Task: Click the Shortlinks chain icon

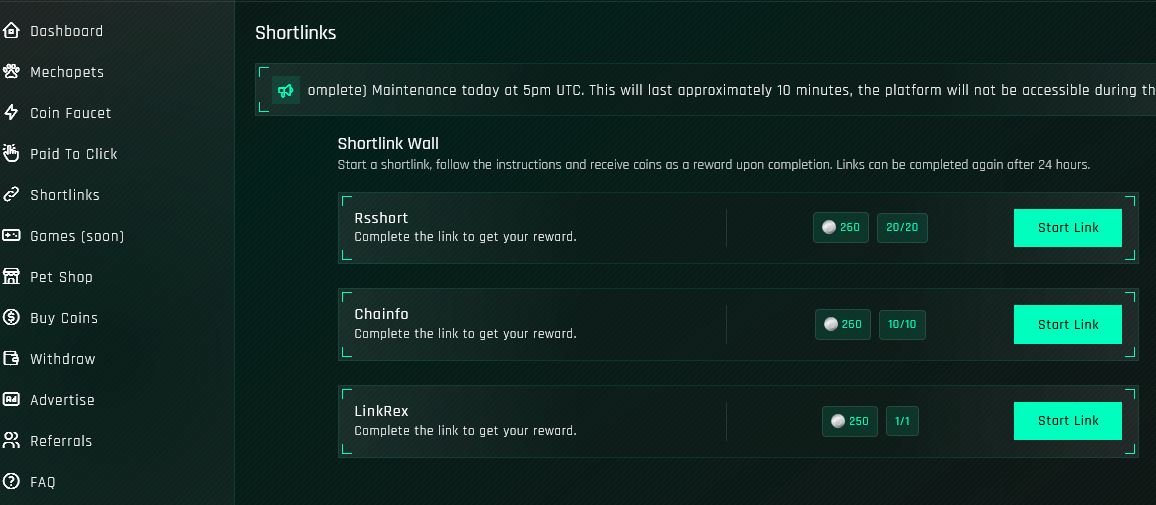Action: click(x=11, y=195)
